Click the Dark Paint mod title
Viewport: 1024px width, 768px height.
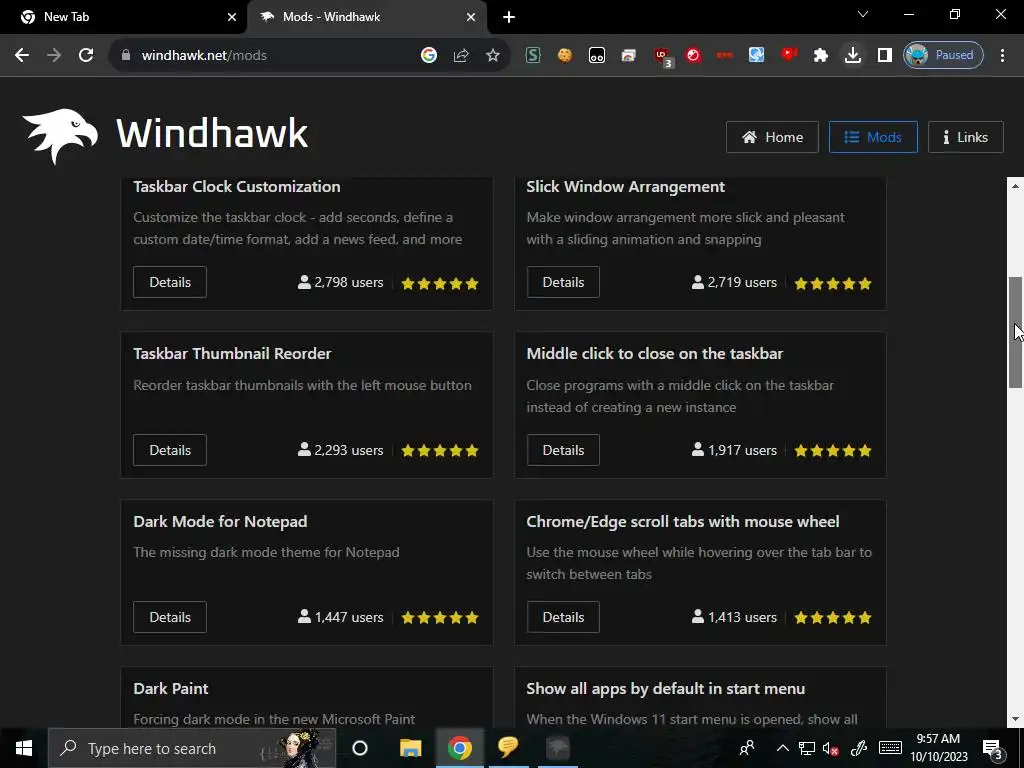coord(170,688)
